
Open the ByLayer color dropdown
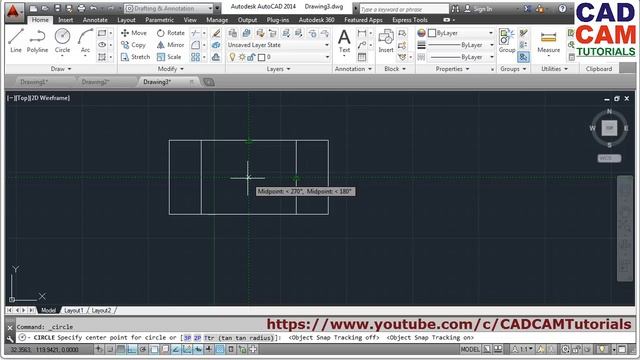pos(460,33)
